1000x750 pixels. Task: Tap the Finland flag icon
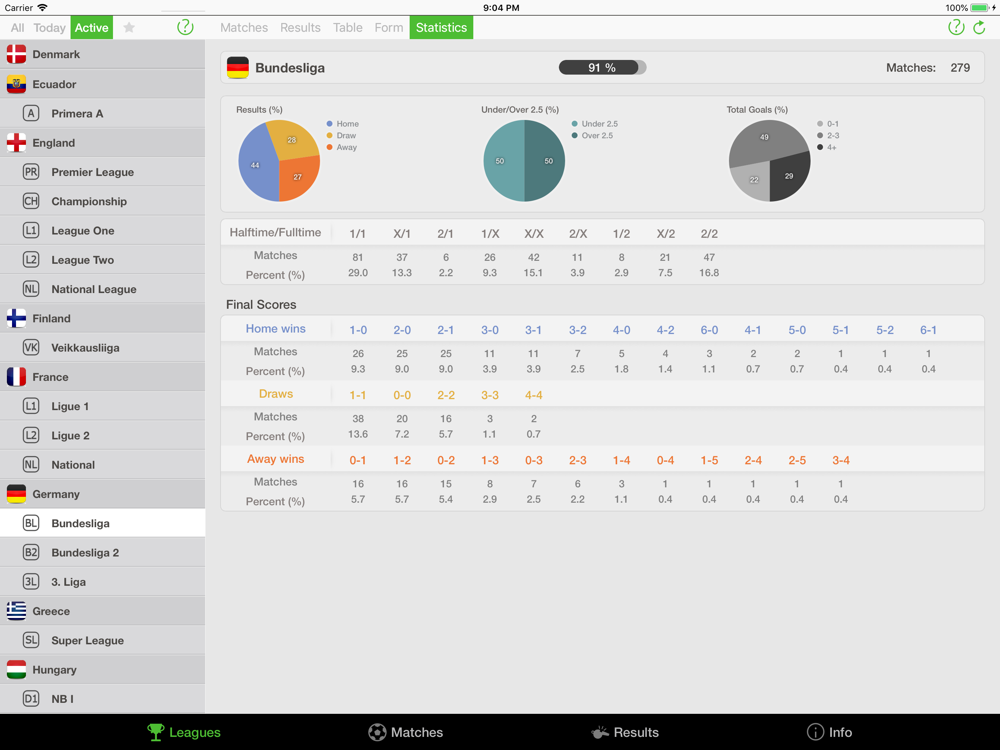pyautogui.click(x=17, y=318)
